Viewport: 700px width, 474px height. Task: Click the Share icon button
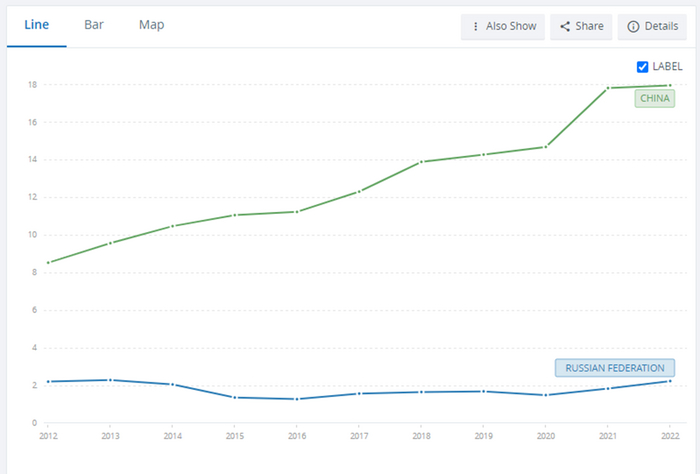coord(566,27)
